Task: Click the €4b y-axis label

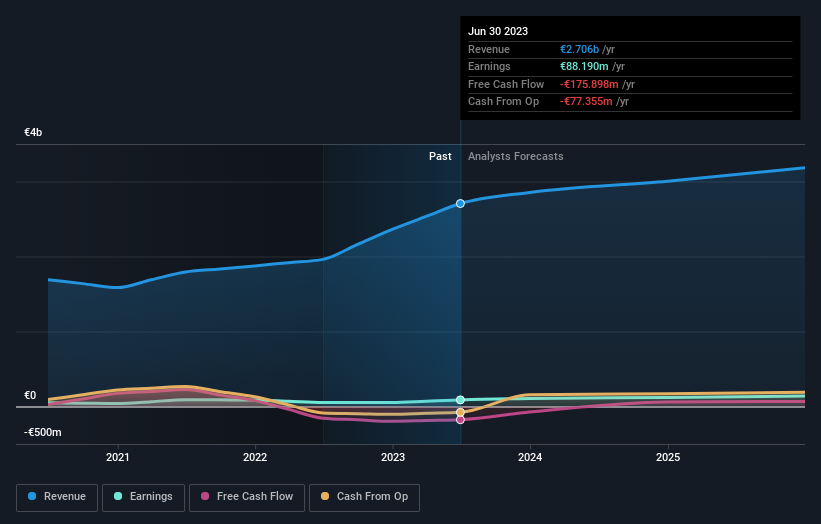Action: coord(33,132)
